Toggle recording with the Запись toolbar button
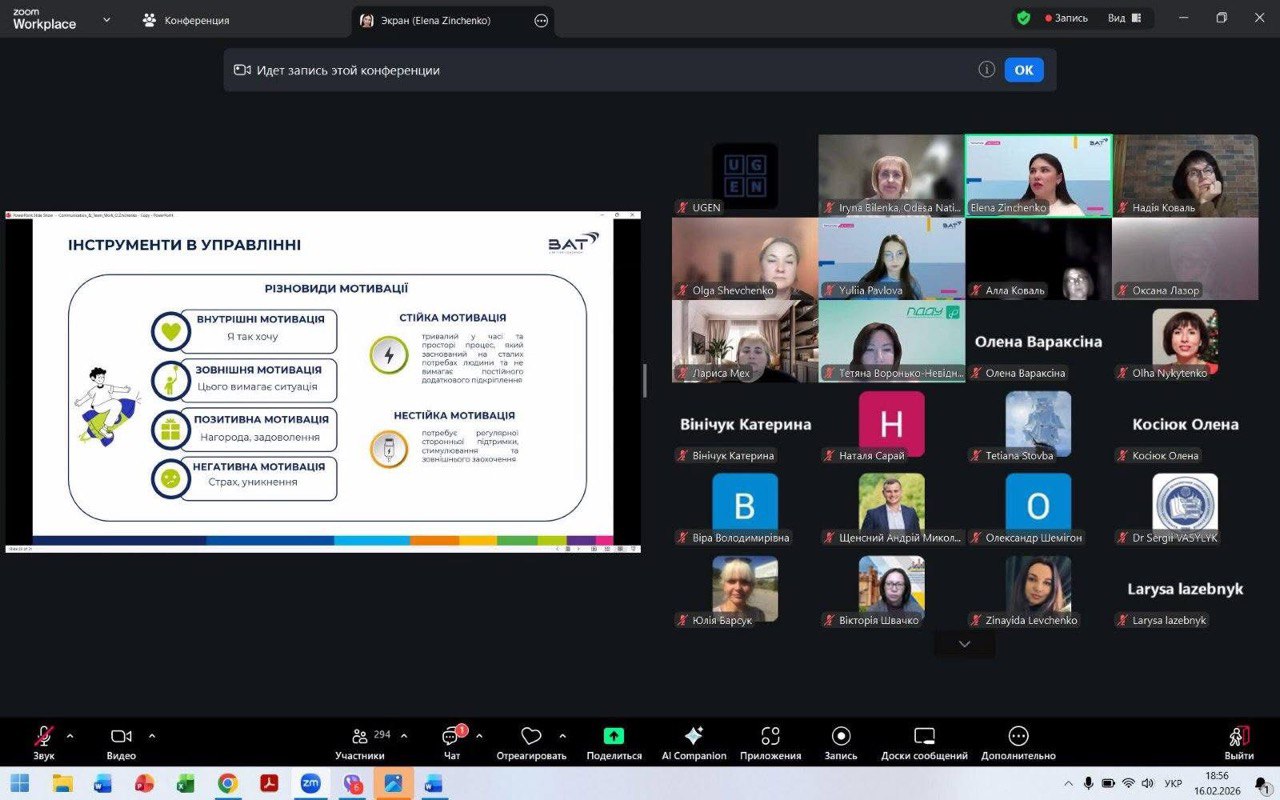 coord(841,737)
